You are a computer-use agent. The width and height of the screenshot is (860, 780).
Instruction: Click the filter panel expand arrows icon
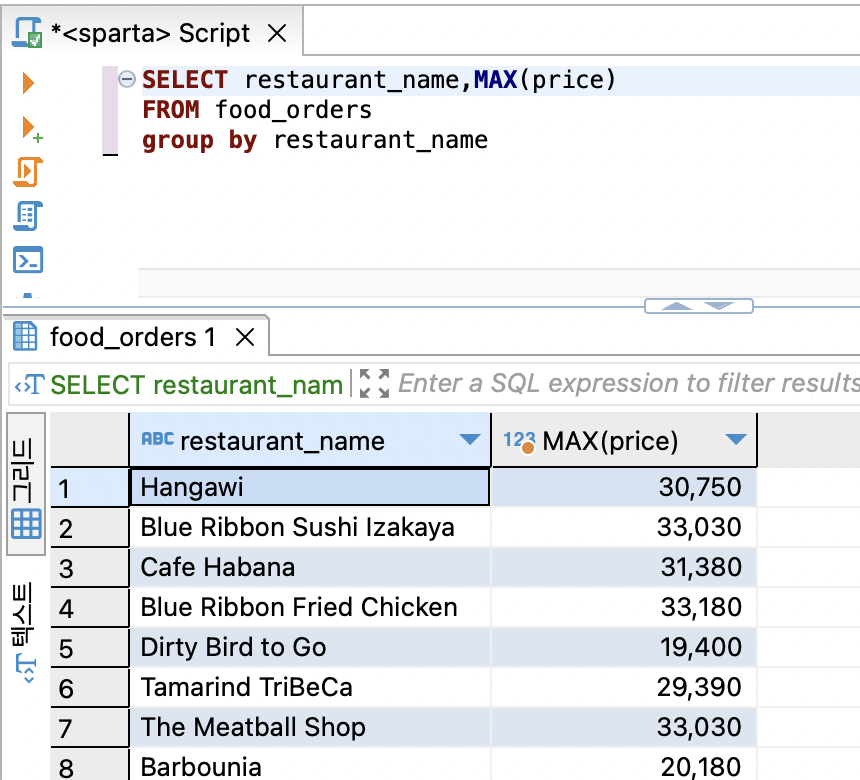click(x=374, y=383)
